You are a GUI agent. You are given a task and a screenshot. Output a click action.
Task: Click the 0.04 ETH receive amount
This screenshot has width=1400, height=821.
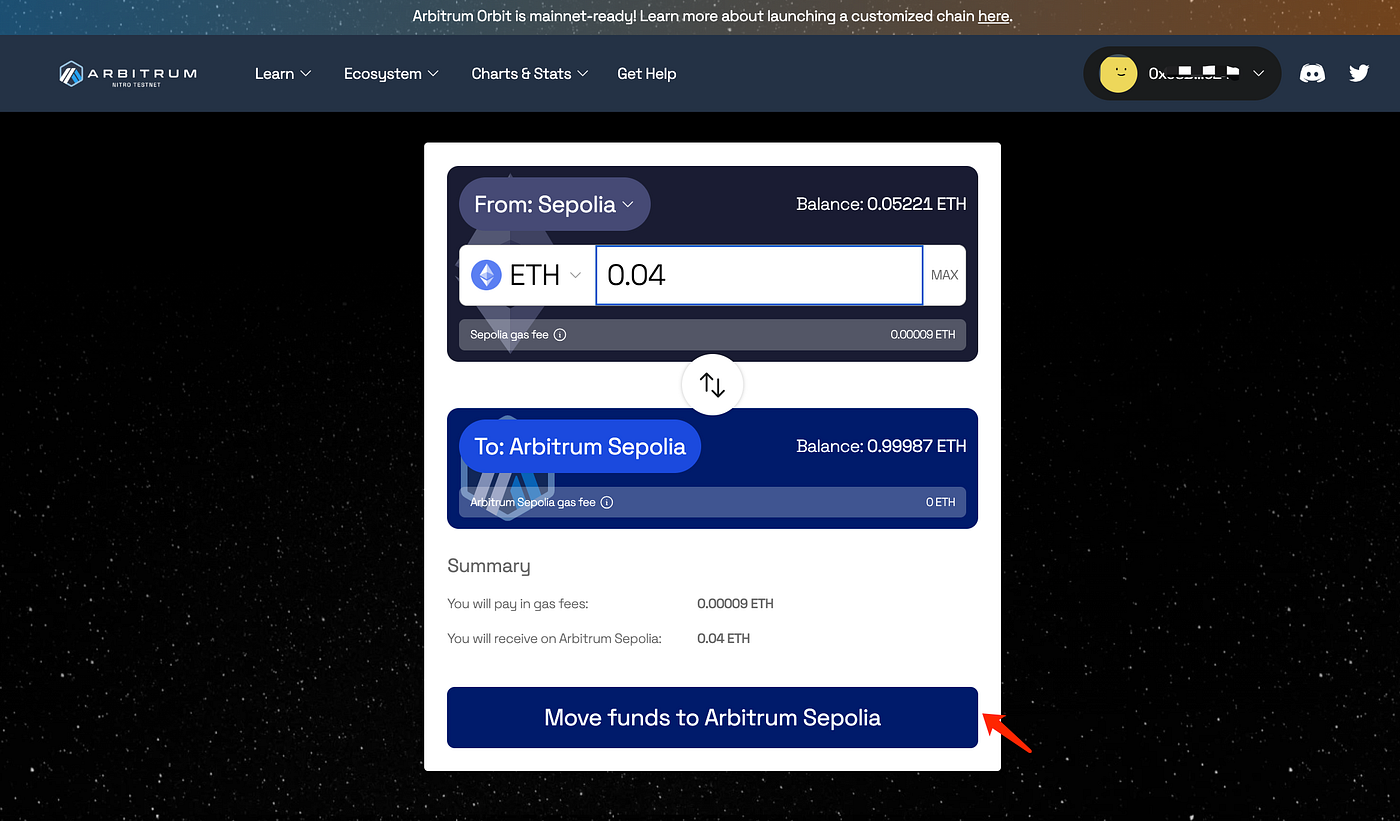pyautogui.click(x=724, y=638)
